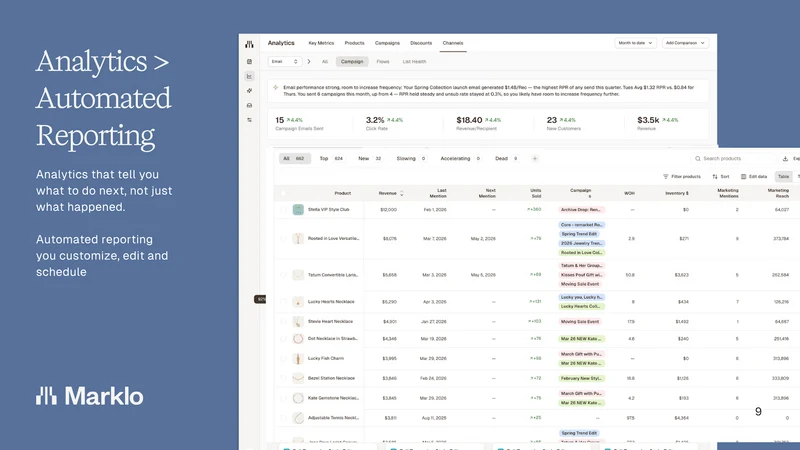Click the Marklo logo icon in the app sidebar
This screenshot has height=450, width=800.
[x=249, y=44]
